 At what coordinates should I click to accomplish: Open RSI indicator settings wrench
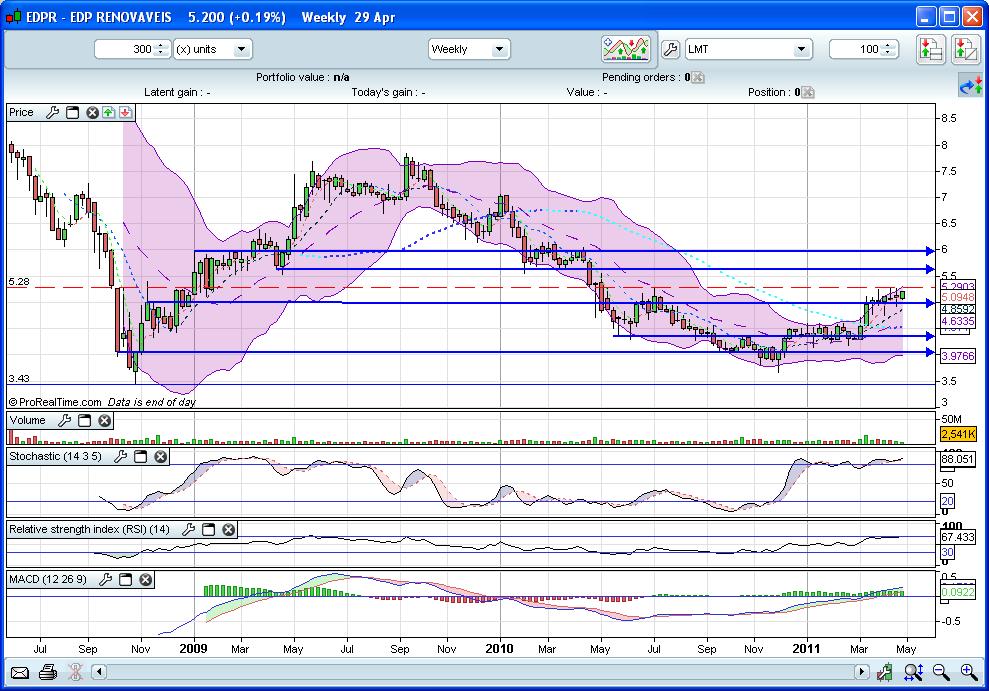coord(189,530)
